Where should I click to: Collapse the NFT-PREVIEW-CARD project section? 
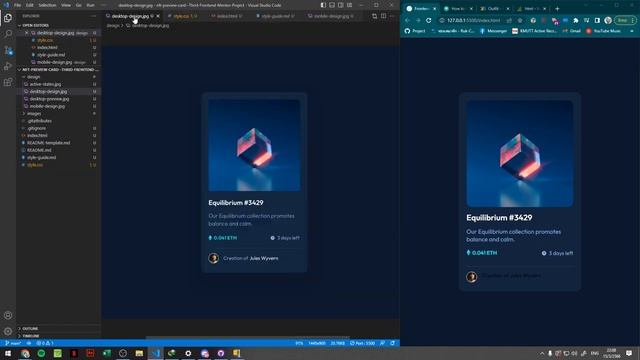pyautogui.click(x=60, y=70)
